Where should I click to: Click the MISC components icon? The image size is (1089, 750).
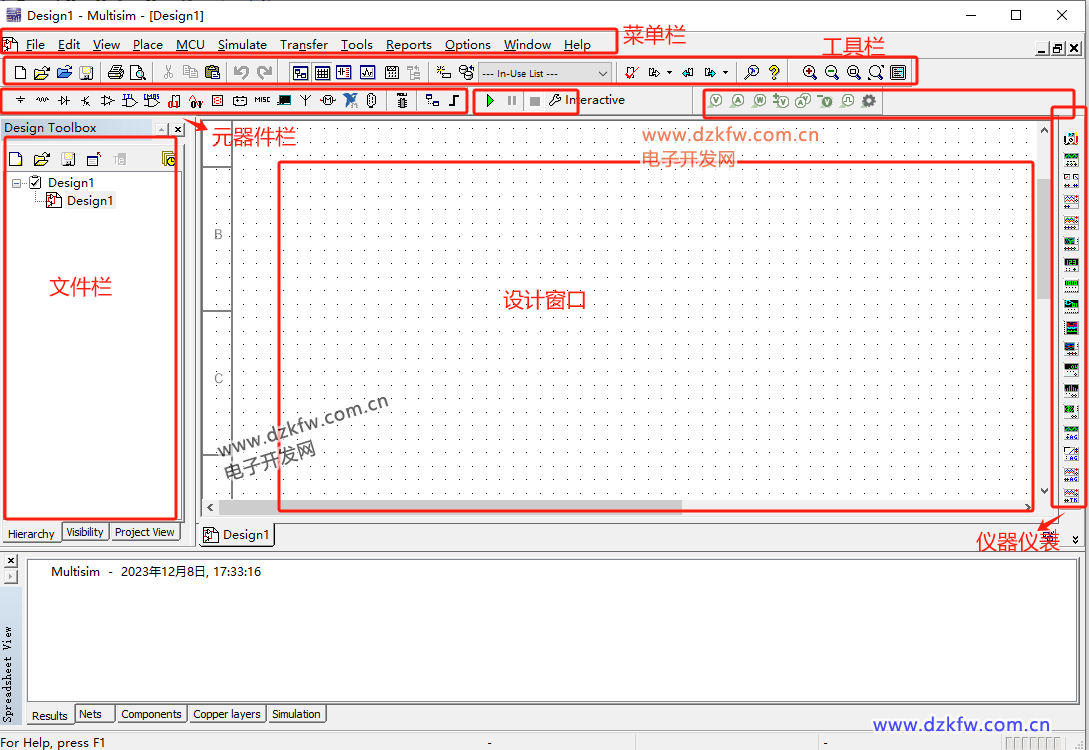pyautogui.click(x=262, y=101)
